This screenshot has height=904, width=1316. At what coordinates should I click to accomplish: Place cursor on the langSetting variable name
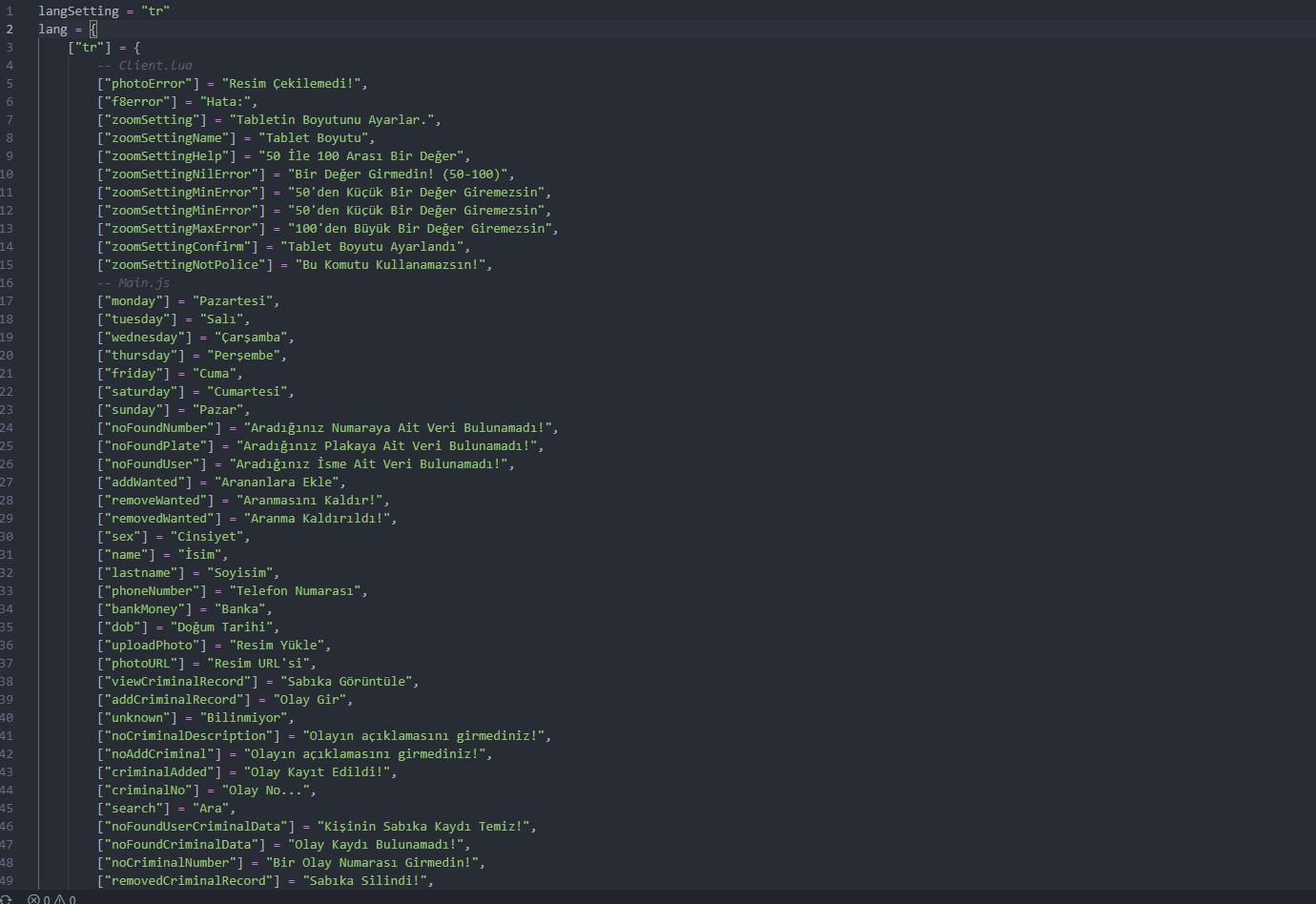[x=78, y=11]
